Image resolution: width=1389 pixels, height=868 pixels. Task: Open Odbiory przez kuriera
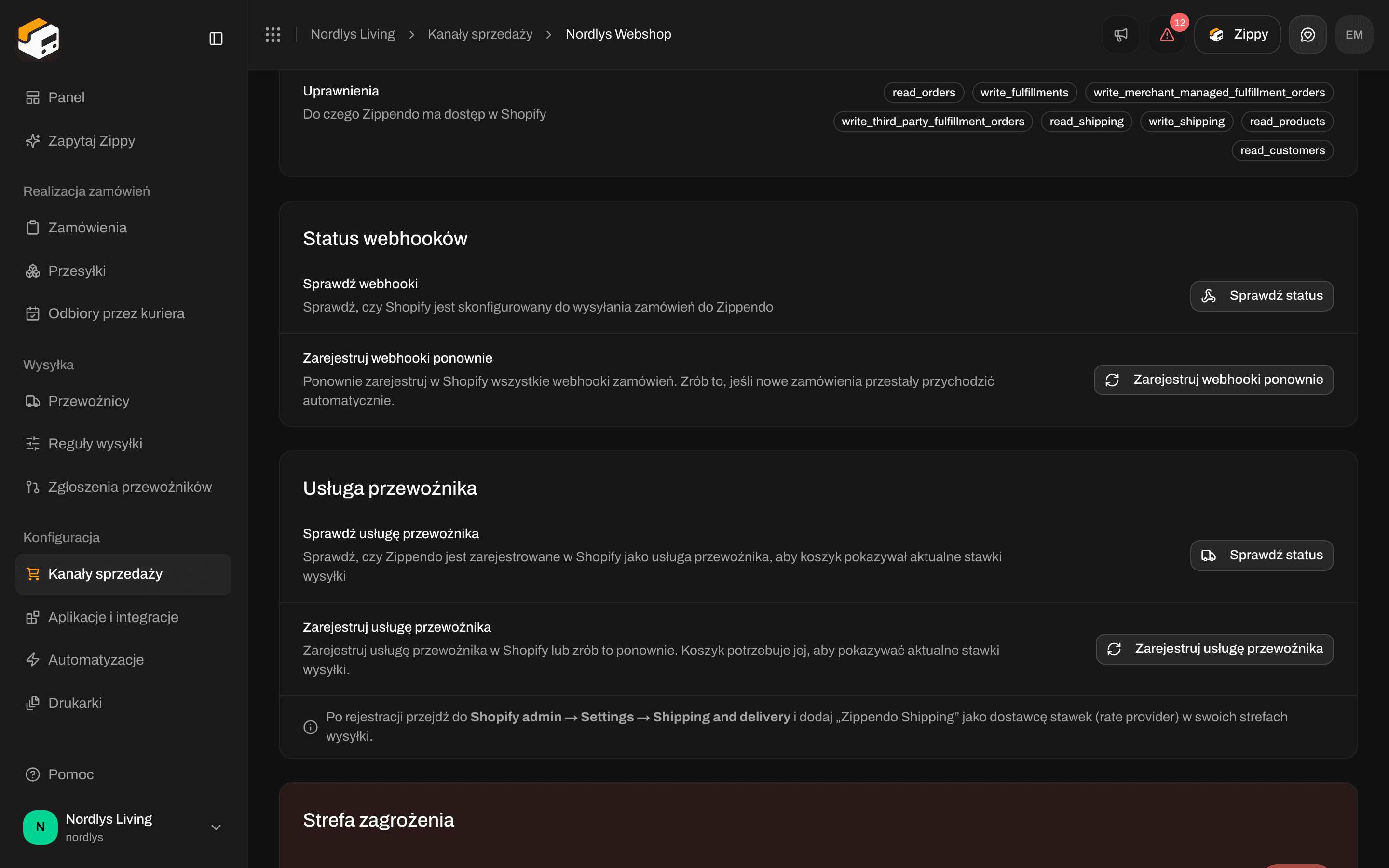pyautogui.click(x=123, y=313)
